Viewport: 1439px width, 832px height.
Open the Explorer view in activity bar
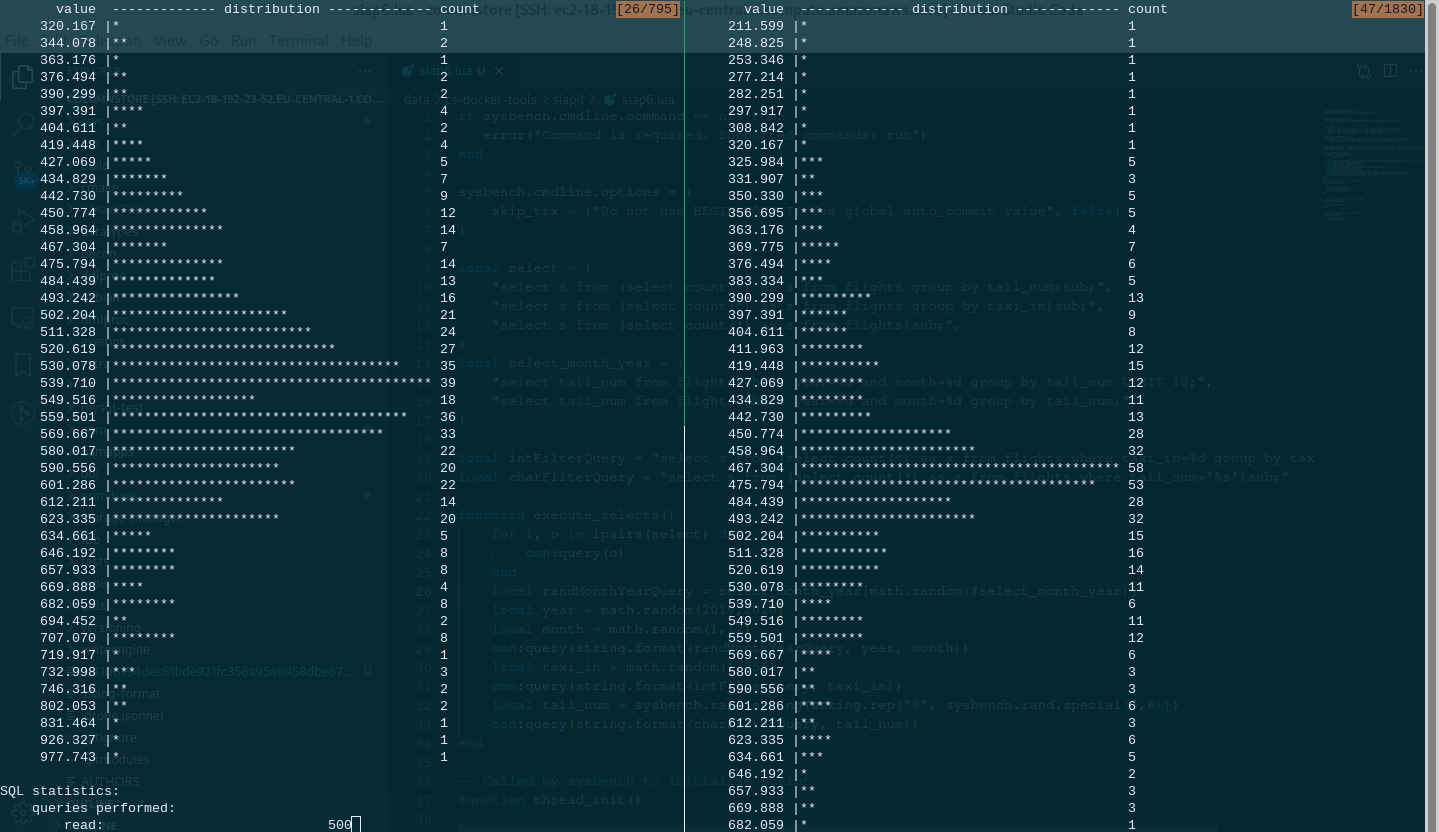coord(22,78)
